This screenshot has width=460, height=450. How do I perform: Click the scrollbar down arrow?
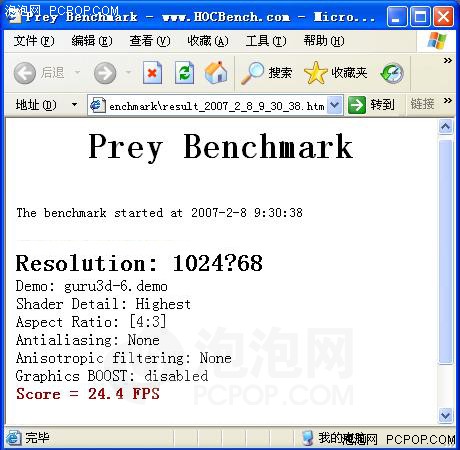pos(446,415)
